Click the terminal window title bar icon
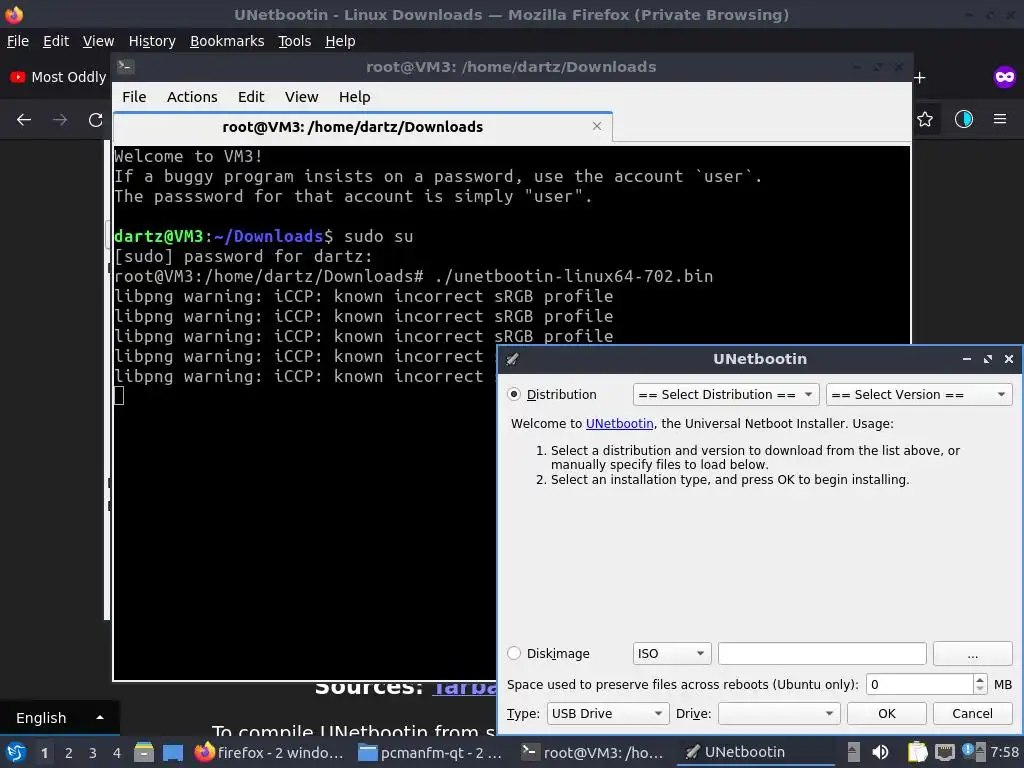This screenshot has width=1024, height=768. (x=125, y=67)
